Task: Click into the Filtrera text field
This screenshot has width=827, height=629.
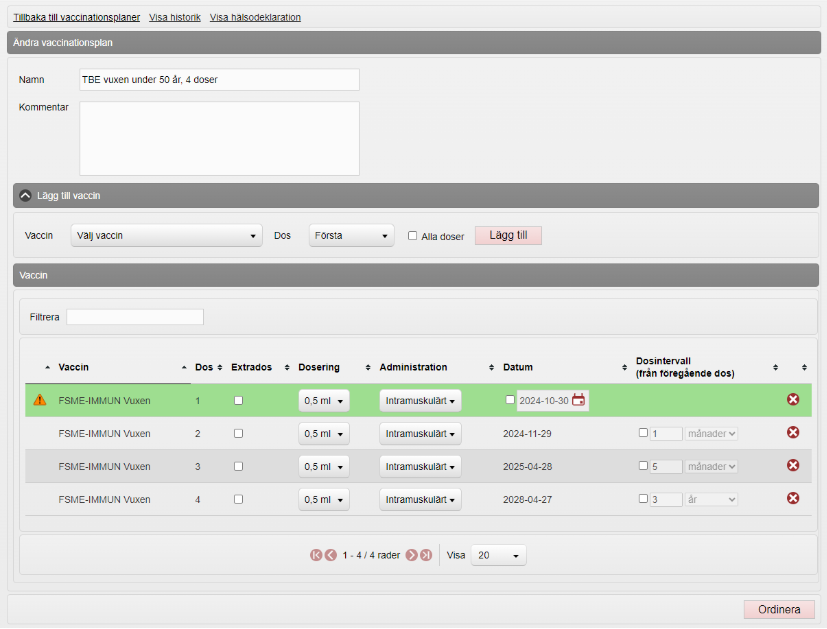Action: point(135,317)
